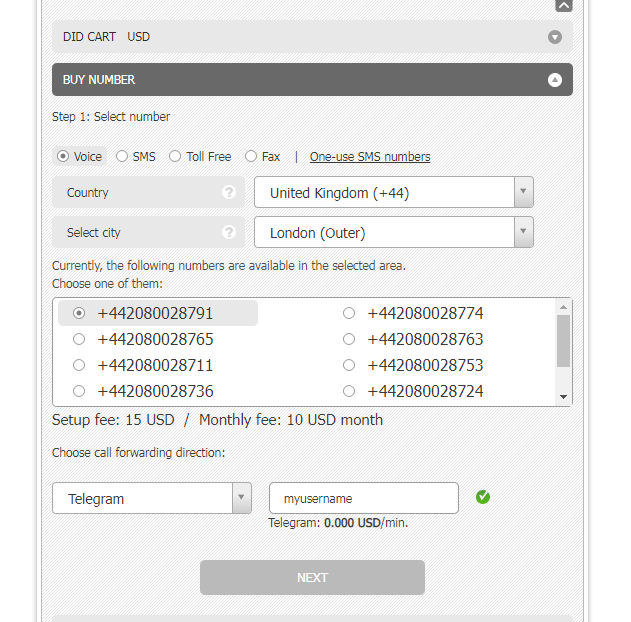Open the One-use SMS numbers link
Image resolution: width=631 pixels, height=622 pixels.
point(370,157)
